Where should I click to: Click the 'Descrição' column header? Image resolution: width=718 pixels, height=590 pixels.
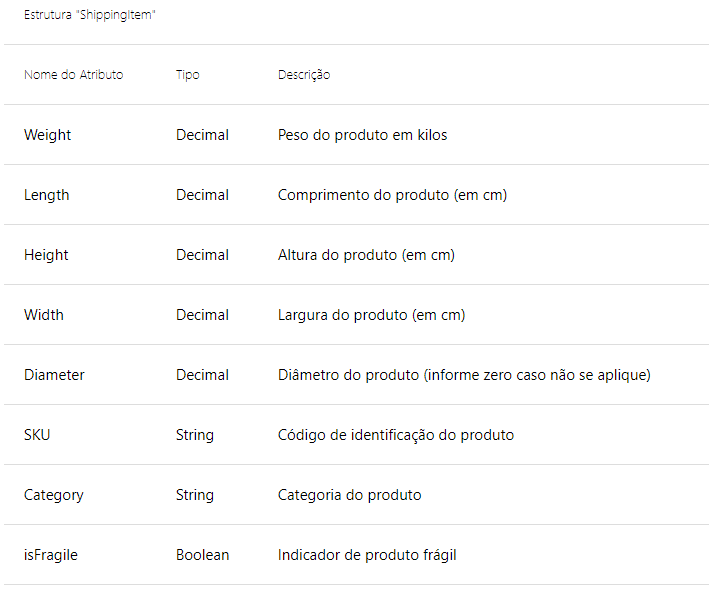304,75
